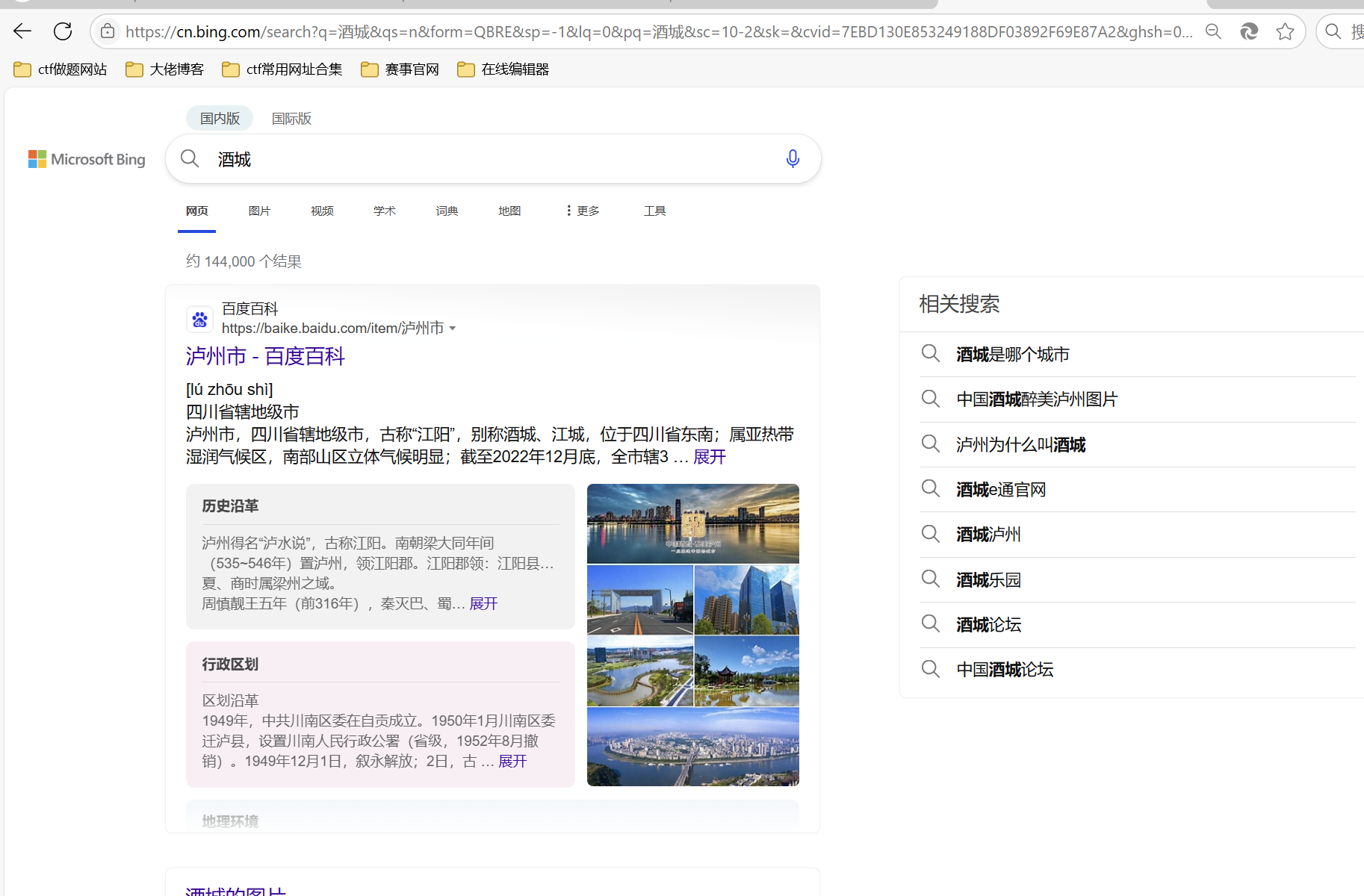Open the ctf常用网址合集 bookmark folder
Screen dimensions: 1364x896
[x=282, y=69]
